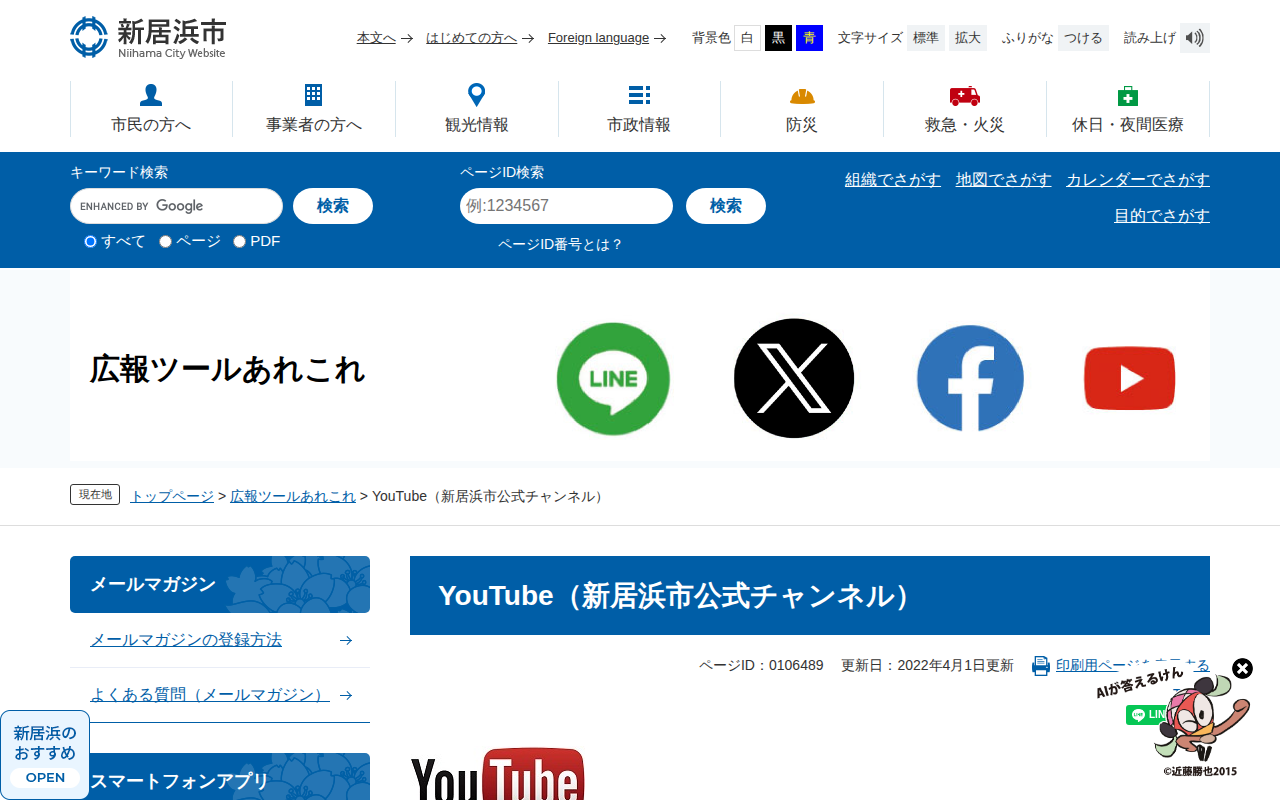
Task: Open the YouTube icon in banner
Action: click(x=1130, y=378)
